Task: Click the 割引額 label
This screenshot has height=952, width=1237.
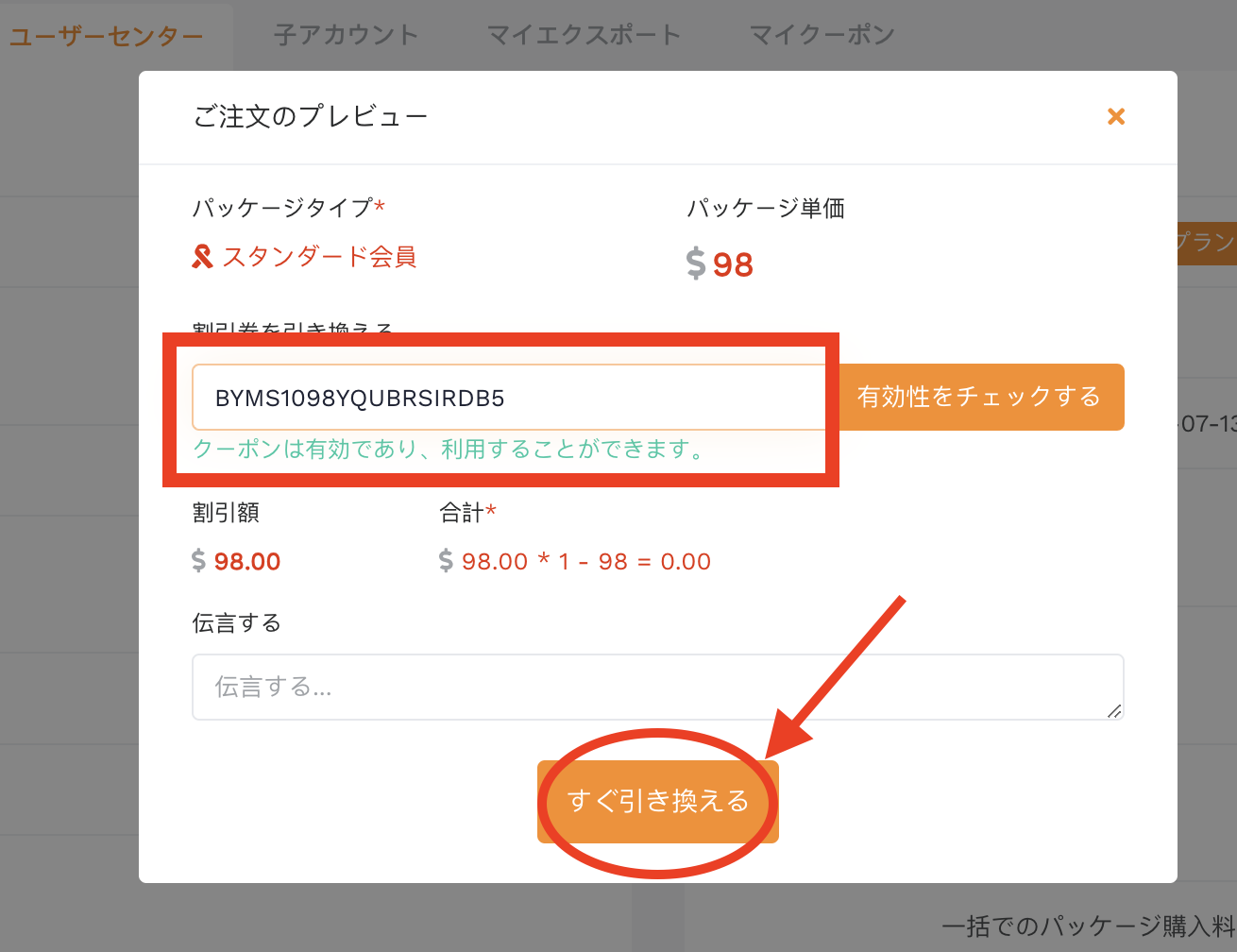Action: tap(226, 513)
